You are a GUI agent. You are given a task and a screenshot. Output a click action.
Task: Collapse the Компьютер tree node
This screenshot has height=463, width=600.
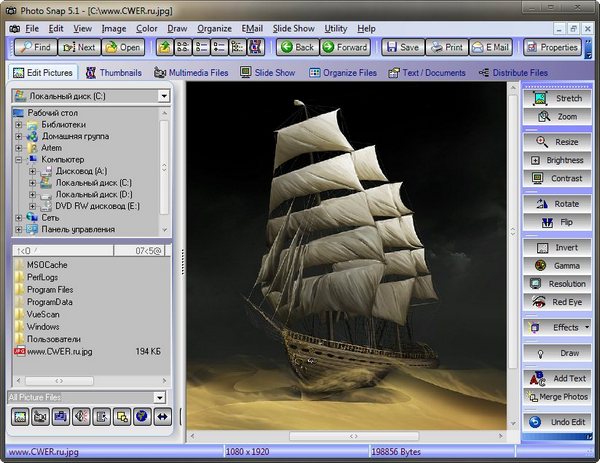(18, 159)
